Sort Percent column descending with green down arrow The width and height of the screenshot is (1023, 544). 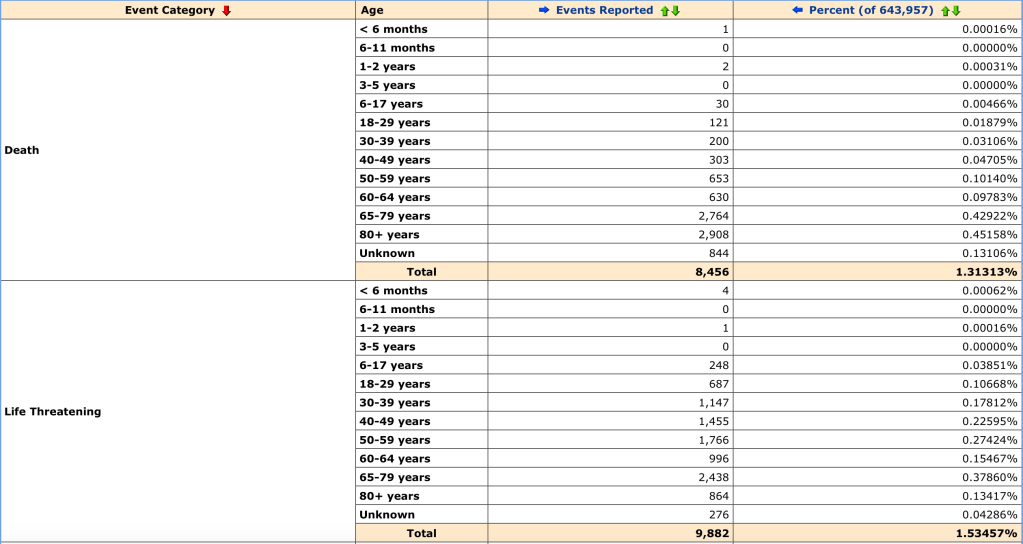(956, 11)
